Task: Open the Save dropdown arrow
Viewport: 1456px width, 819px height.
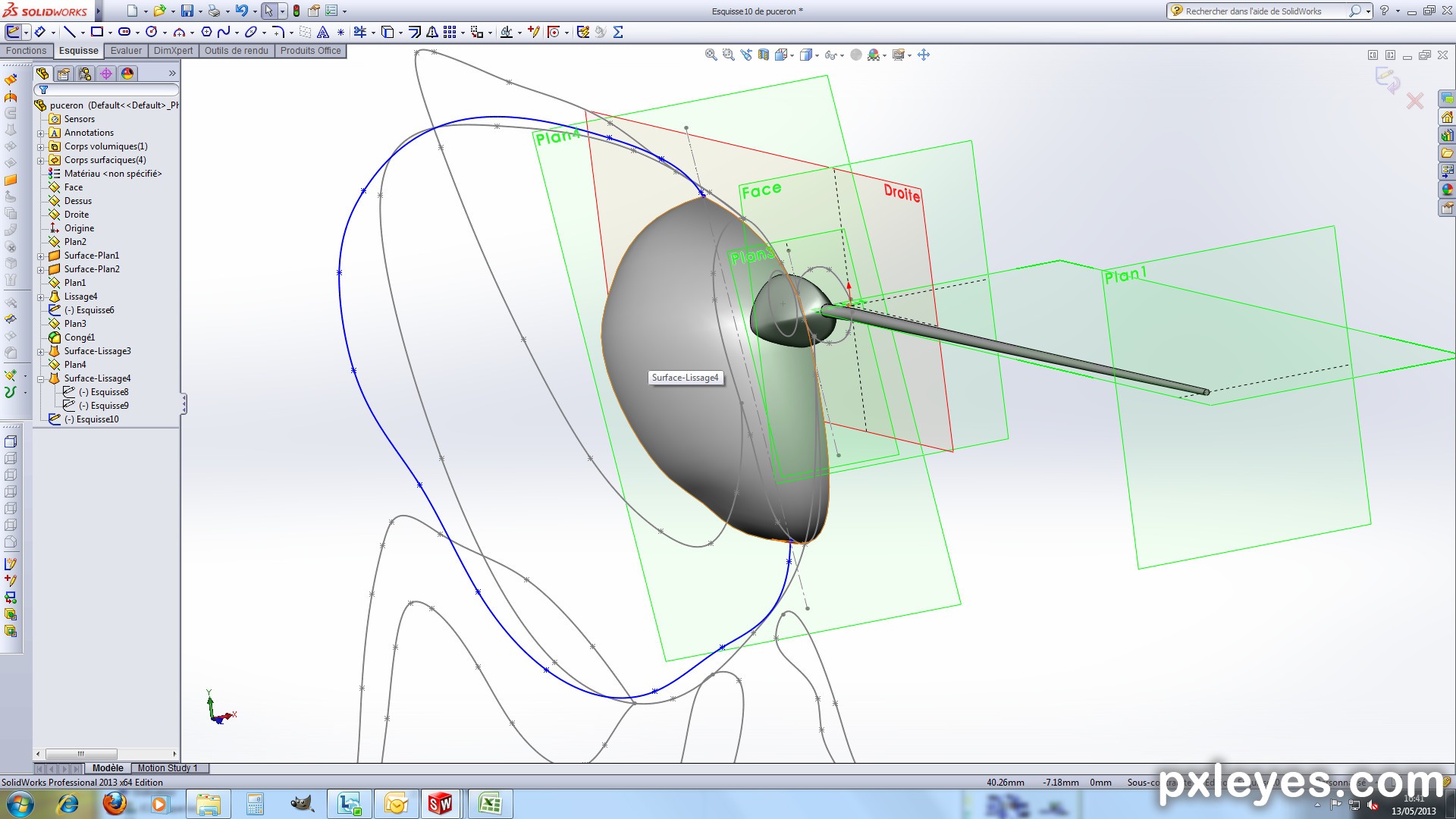Action: click(200, 11)
